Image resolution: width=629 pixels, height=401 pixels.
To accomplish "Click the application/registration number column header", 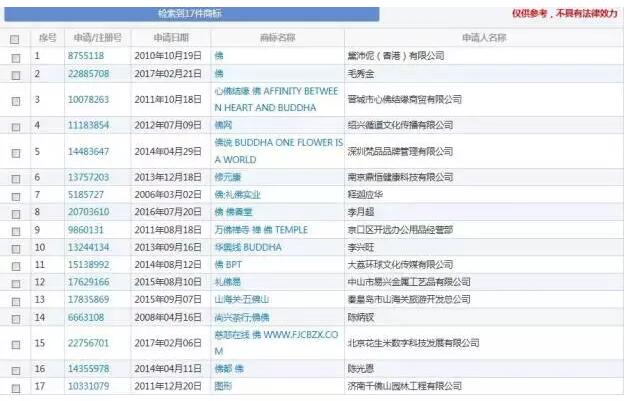I will [x=97, y=38].
